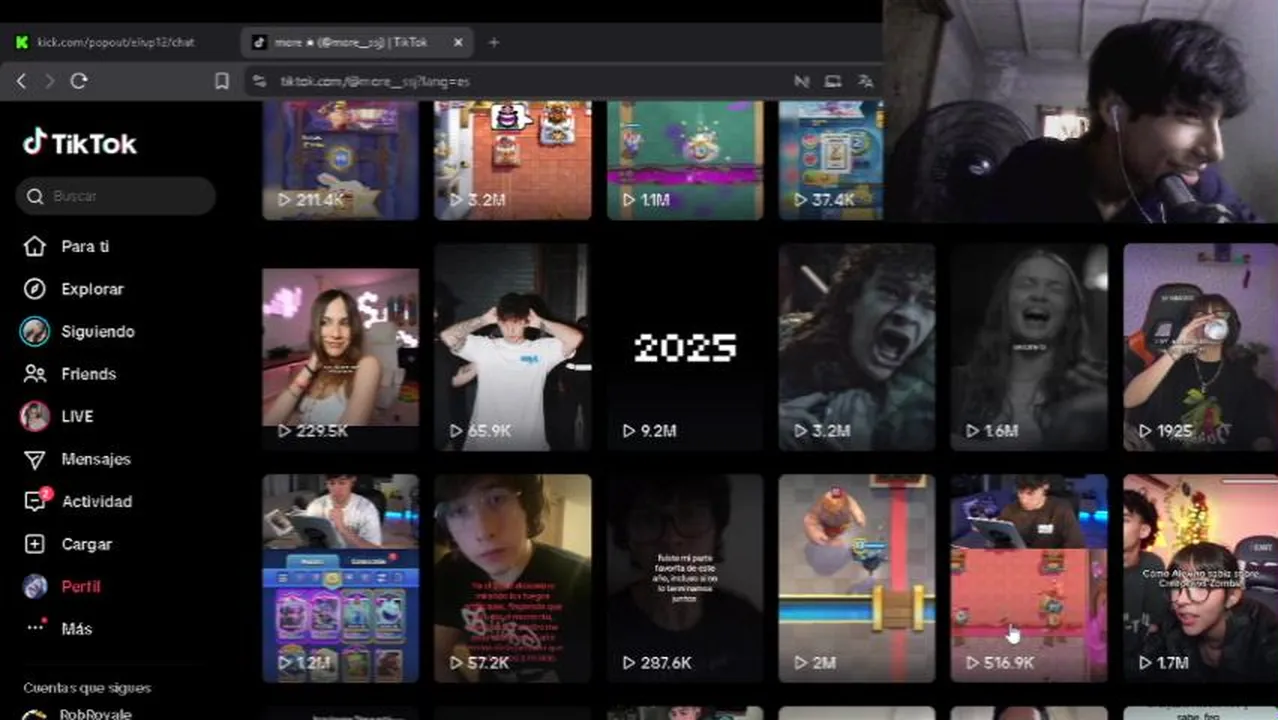Image resolution: width=1278 pixels, height=720 pixels.
Task: Click the Actividad icon with badge
Action: 36,500
